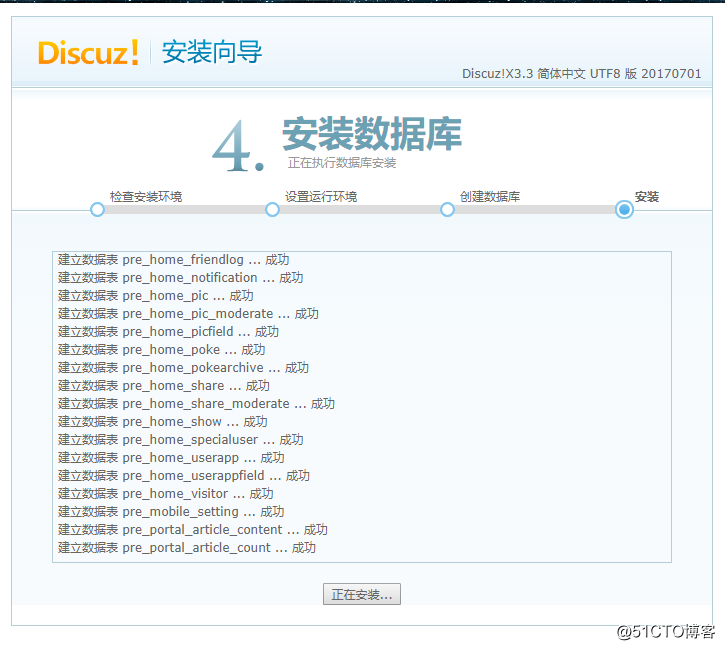Click the Discuz!X3.3 version text

point(582,74)
